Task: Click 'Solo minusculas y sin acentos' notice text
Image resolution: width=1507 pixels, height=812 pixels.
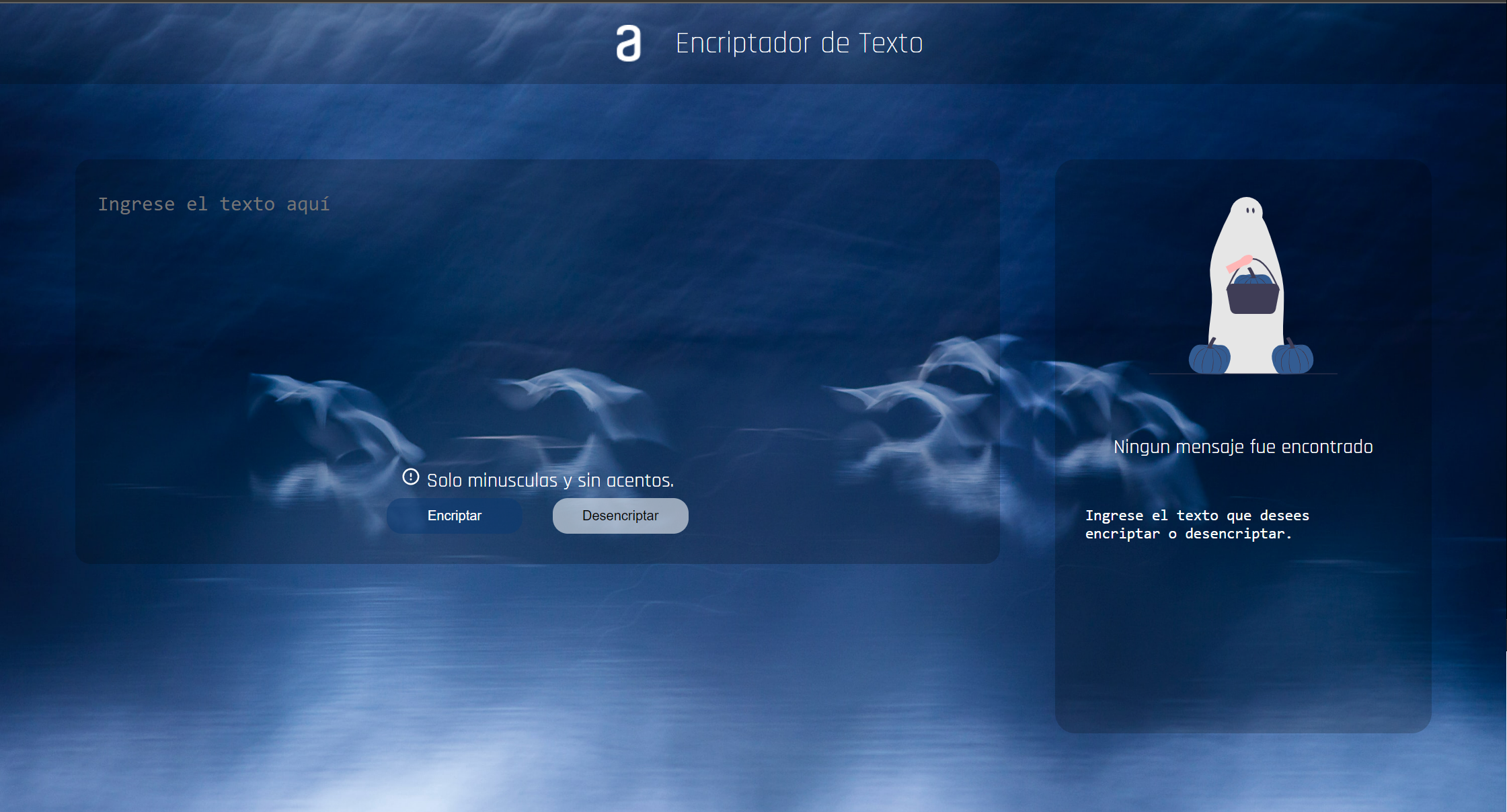Action: [x=550, y=481]
